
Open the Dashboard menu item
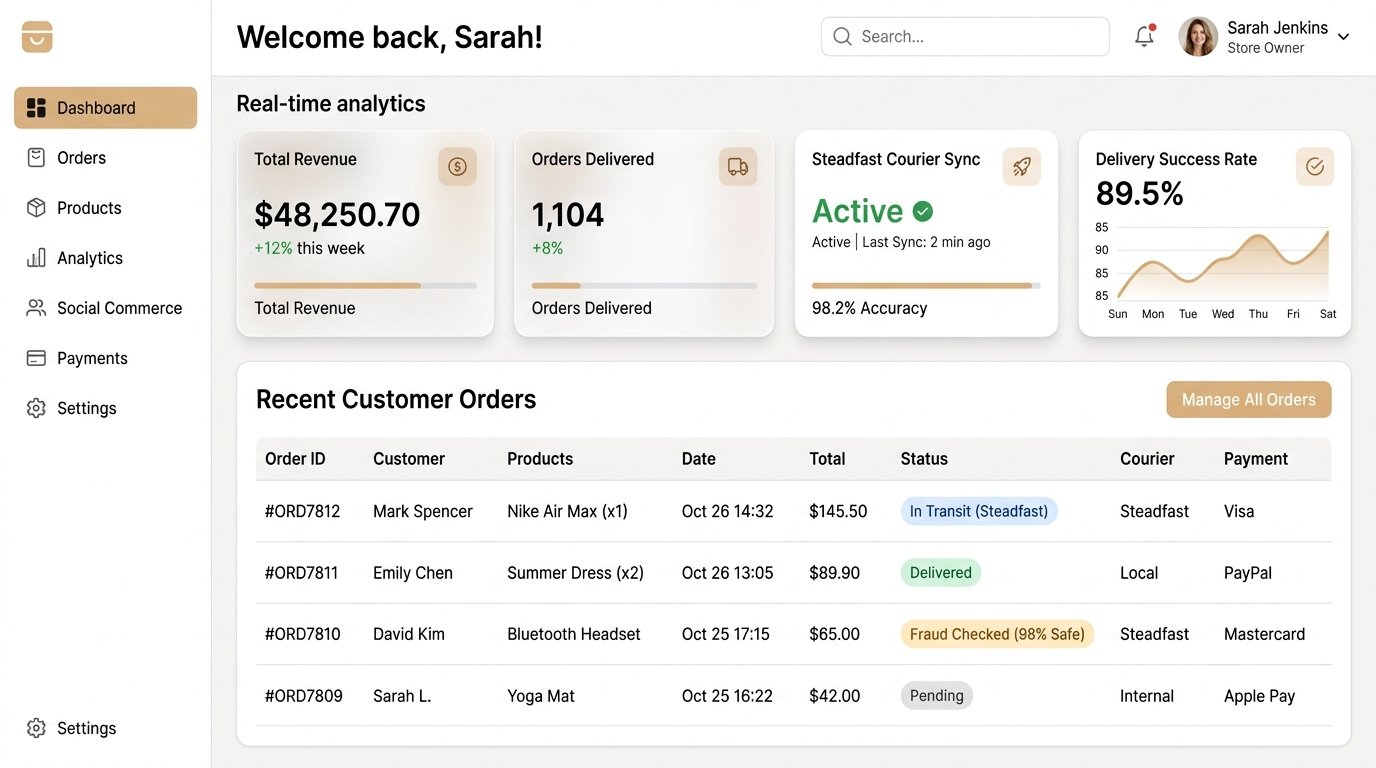[x=105, y=108]
